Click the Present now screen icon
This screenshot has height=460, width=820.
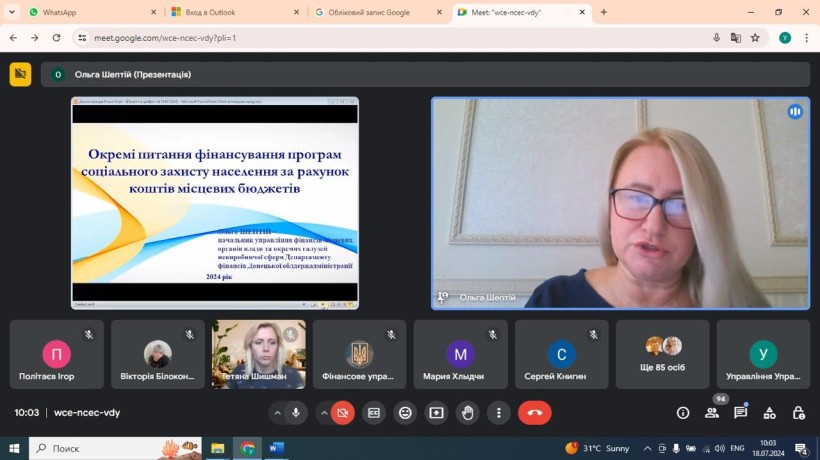coord(436,413)
